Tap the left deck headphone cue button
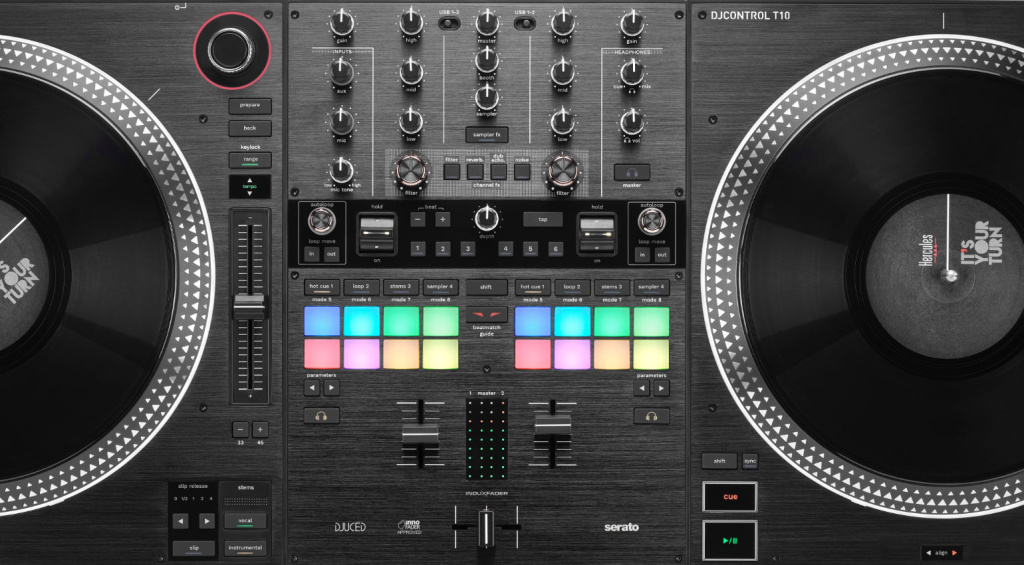1024x565 pixels. [321, 415]
